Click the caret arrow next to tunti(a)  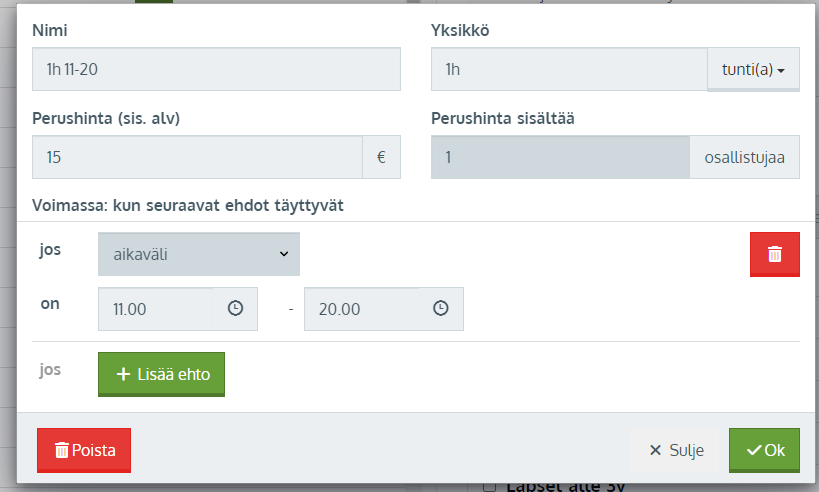[781, 71]
